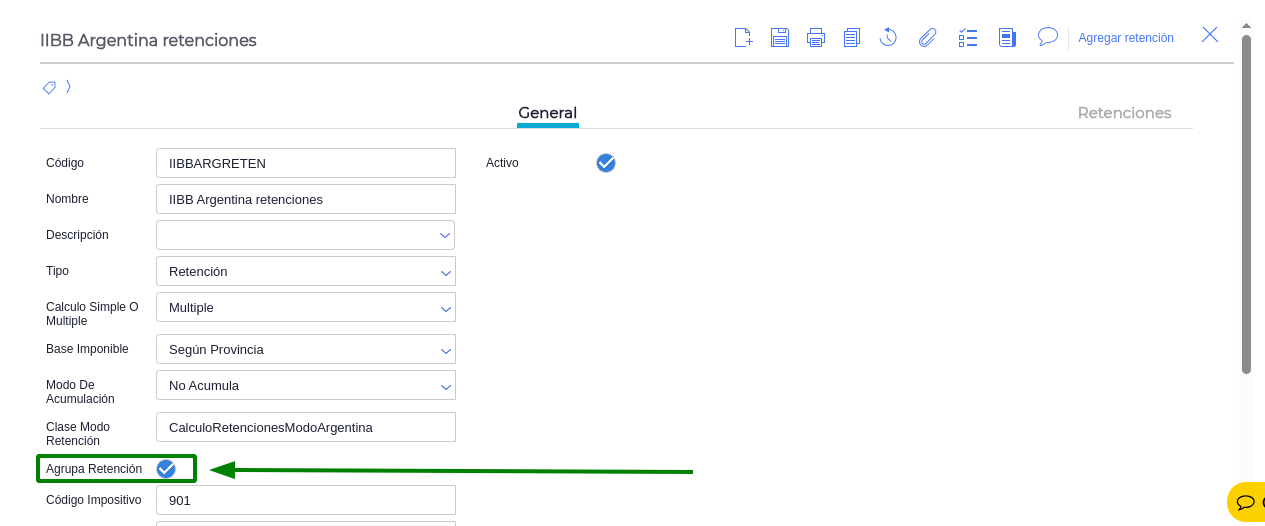
Task: Click the undo/revert icon
Action: [x=888, y=38]
